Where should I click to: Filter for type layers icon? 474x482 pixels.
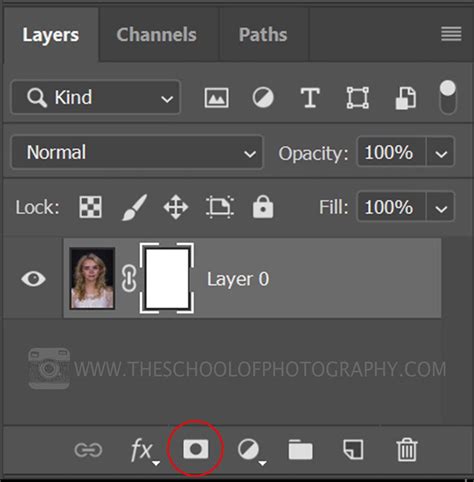tap(310, 98)
